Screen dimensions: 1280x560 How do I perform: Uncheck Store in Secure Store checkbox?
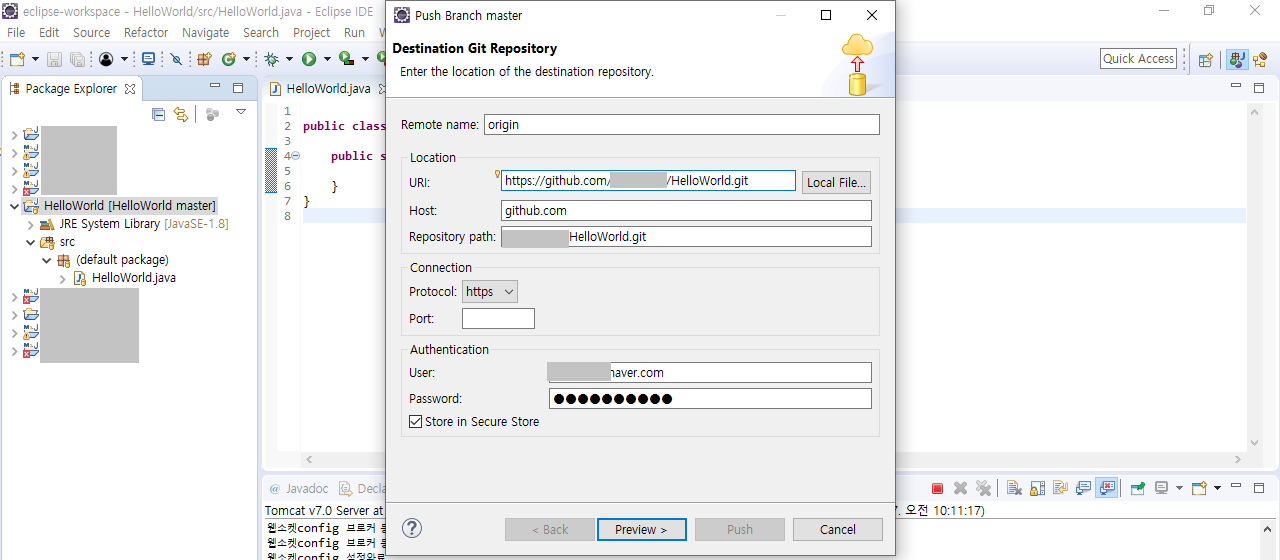(x=416, y=422)
